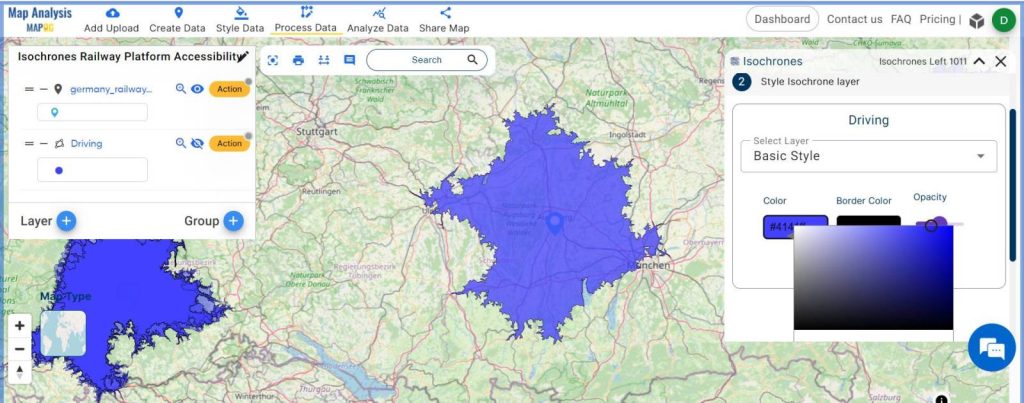Select the germany_railway layer name
This screenshot has height=403, width=1024.
point(111,89)
